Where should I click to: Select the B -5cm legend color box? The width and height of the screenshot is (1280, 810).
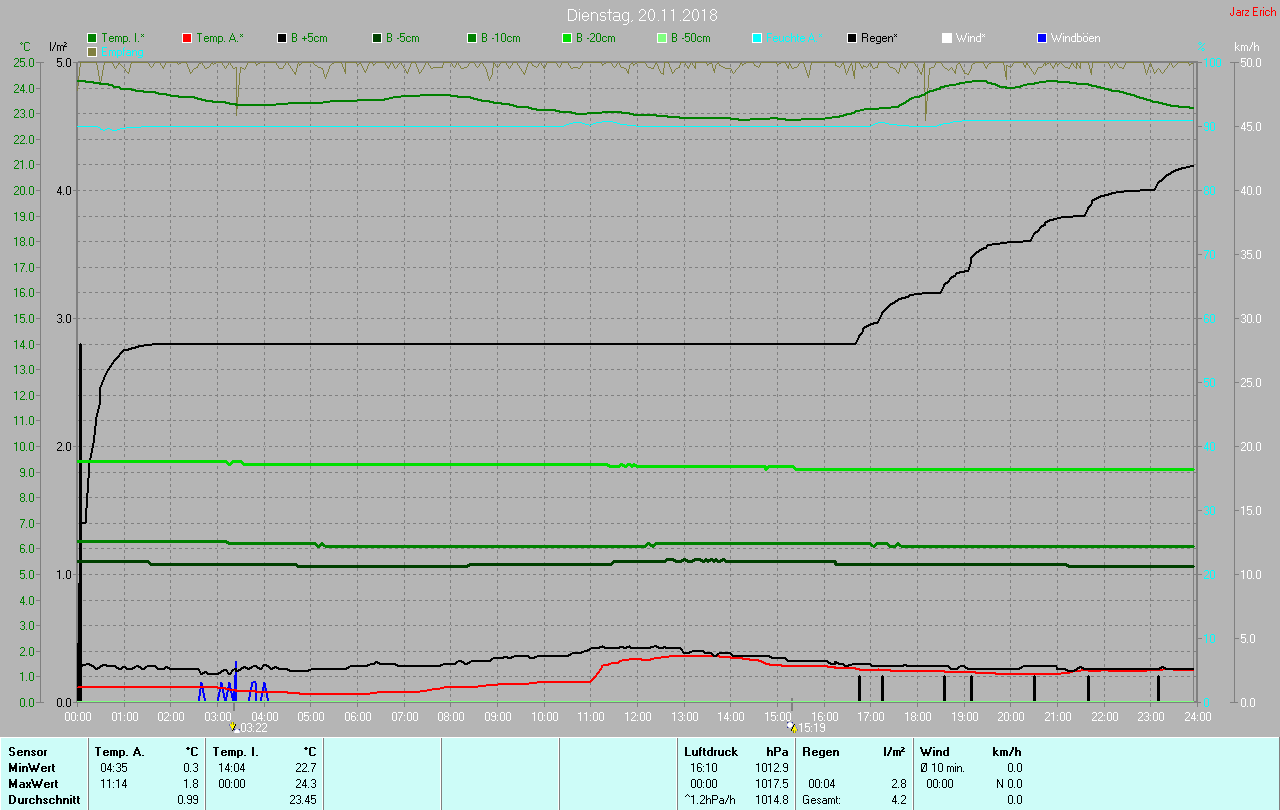click(x=377, y=38)
